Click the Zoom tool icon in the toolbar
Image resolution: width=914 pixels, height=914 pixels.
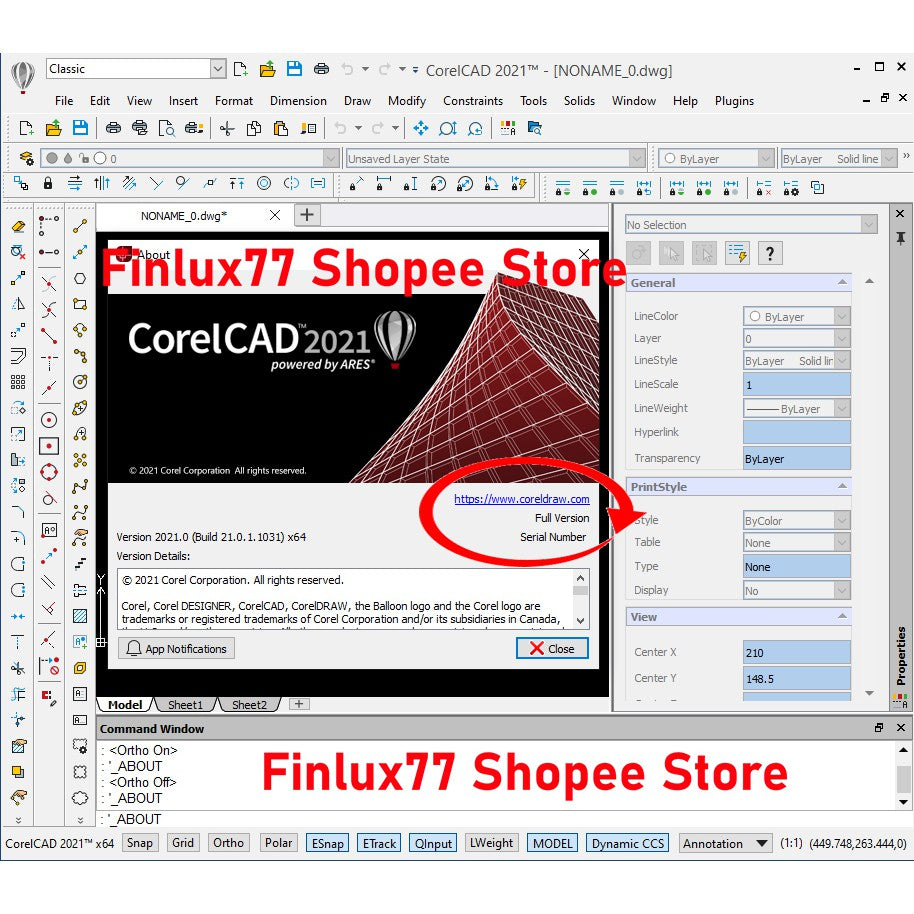pos(449,128)
